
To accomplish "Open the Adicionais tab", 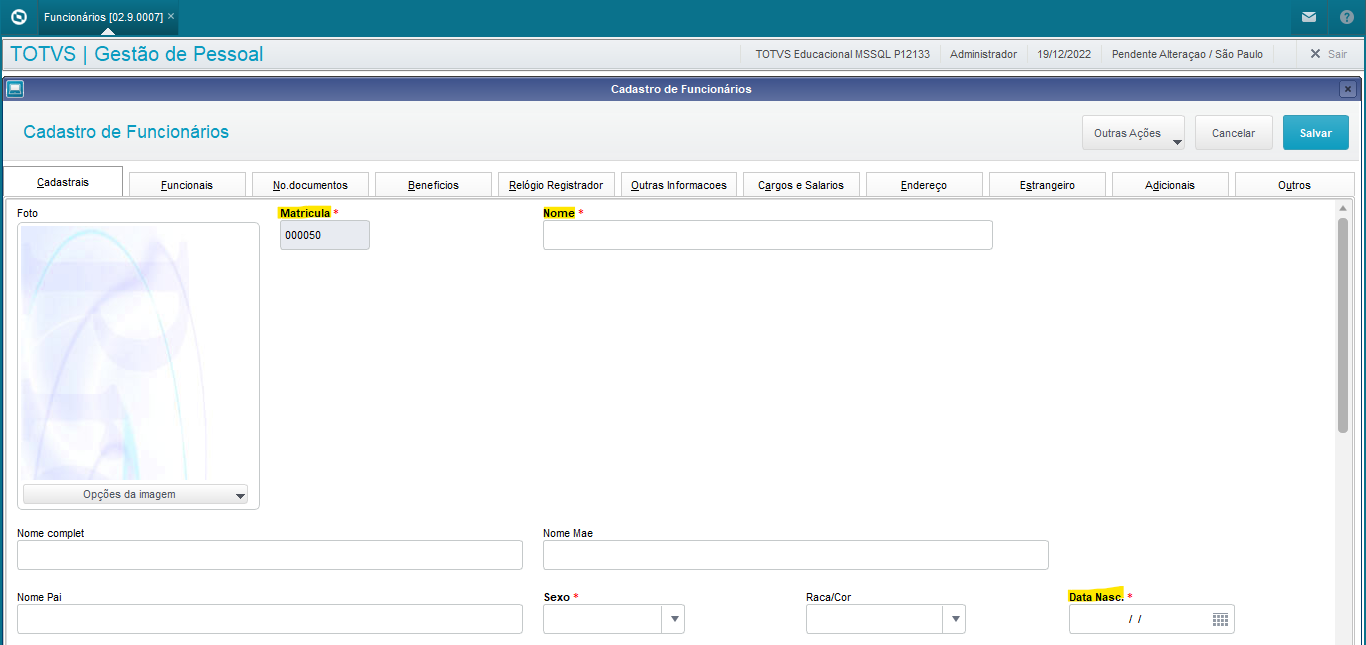I will pyautogui.click(x=1170, y=185).
